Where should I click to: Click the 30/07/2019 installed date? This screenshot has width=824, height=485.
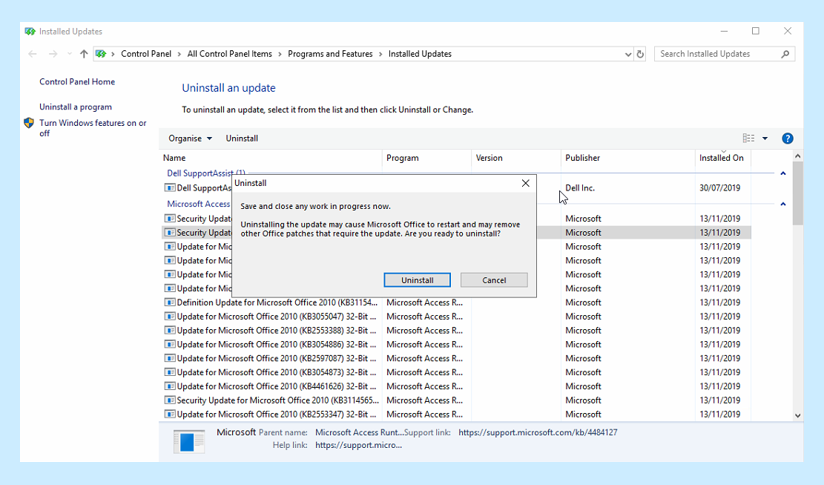pos(719,188)
